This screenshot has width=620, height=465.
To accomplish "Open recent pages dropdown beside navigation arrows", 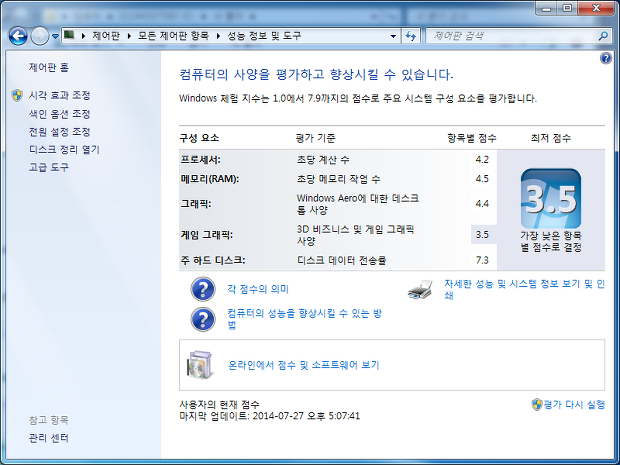I will pos(55,36).
